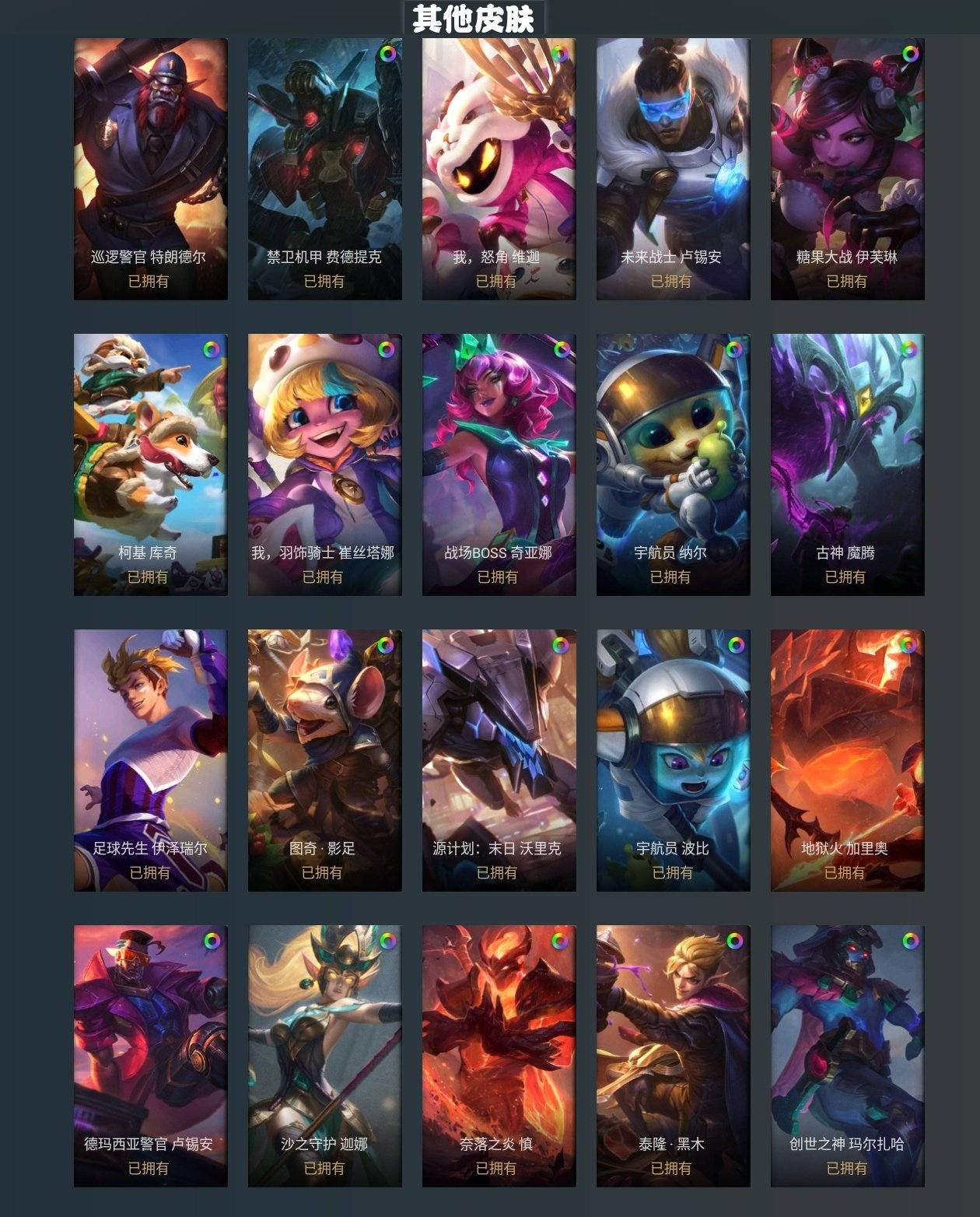This screenshot has height=1217, width=980.
Task: Open the 巡逻警官 特朗德尔 skin card
Action: [x=151, y=169]
